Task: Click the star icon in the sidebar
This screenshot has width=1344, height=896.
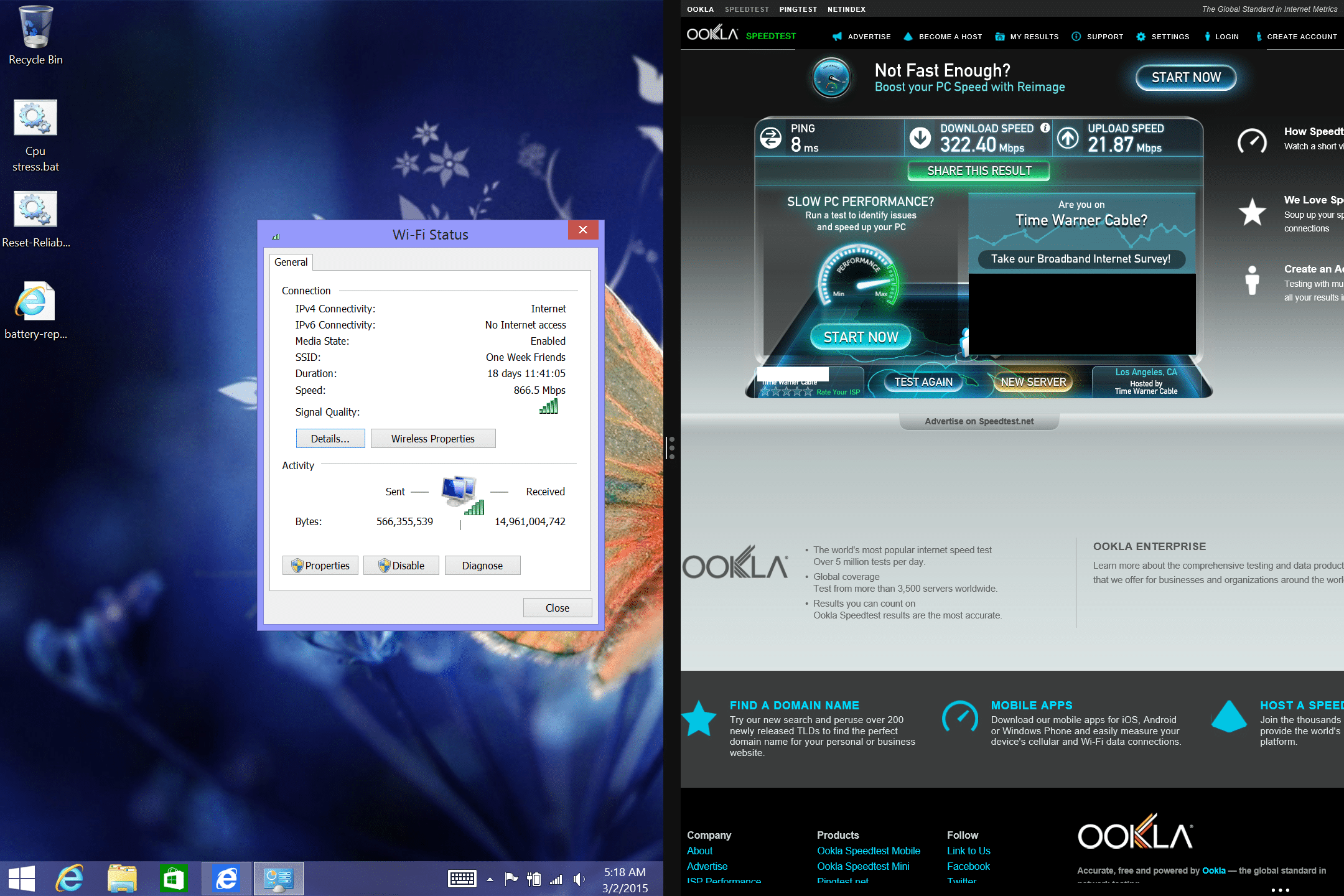Action: click(1252, 212)
